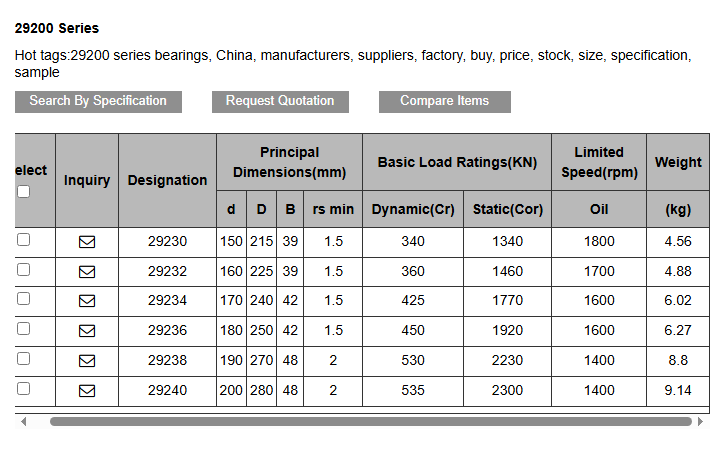The image size is (727, 453).
Task: Tick the checkbox in the 29232 row
Action: point(24,269)
